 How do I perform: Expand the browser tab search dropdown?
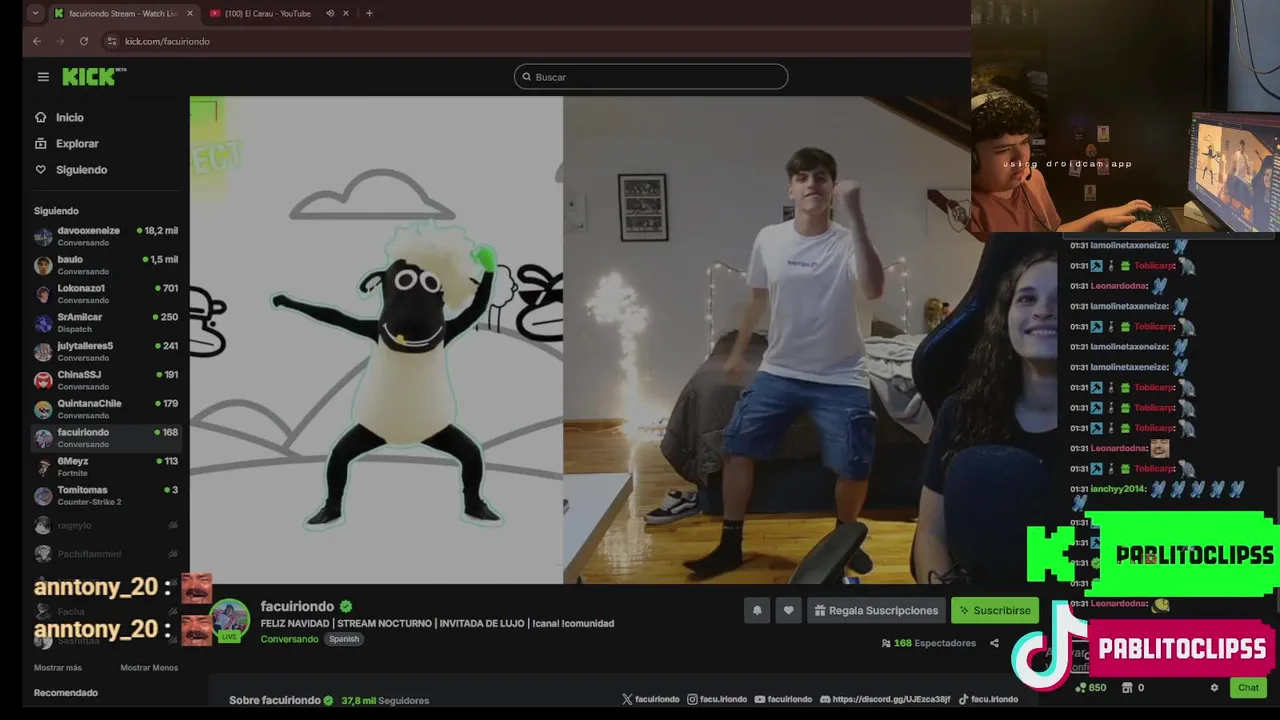(36, 13)
